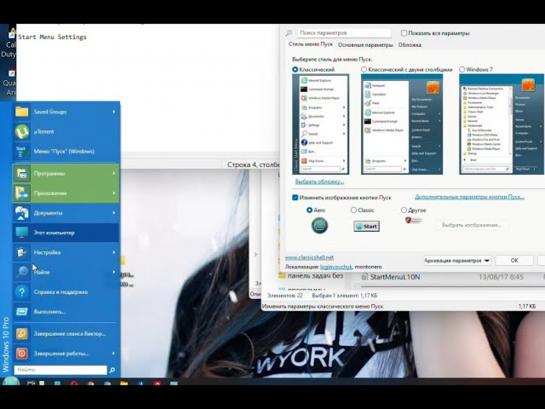
Task: Click the start menu search magnifier icon
Action: pyautogui.click(x=112, y=370)
